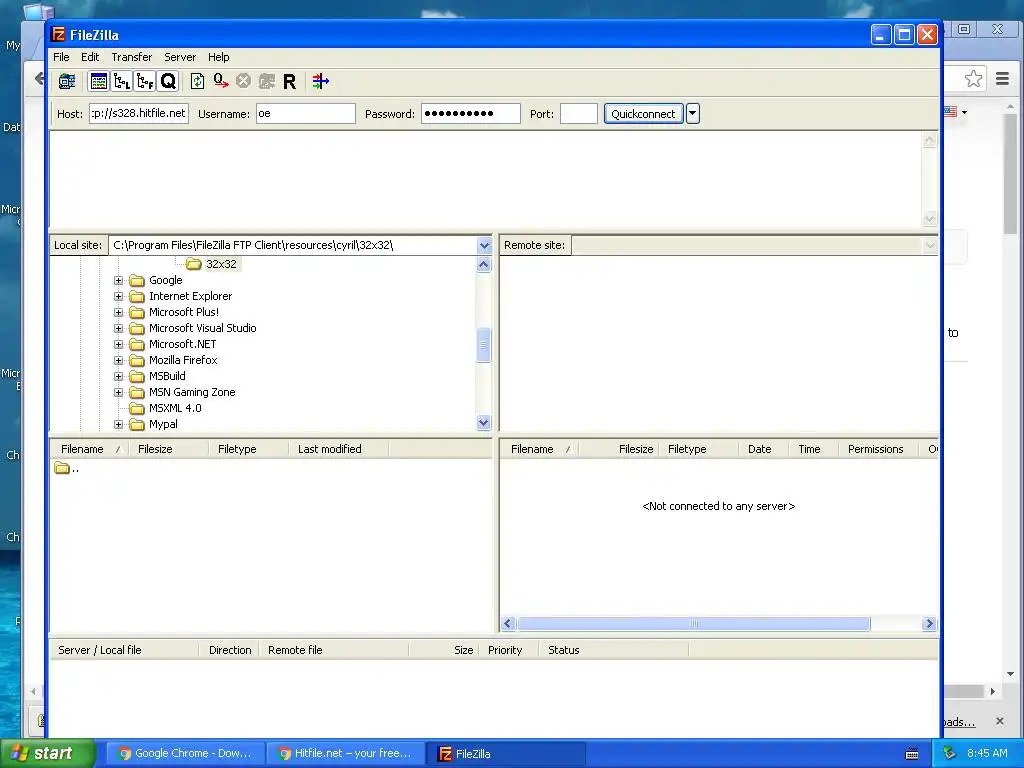The image size is (1024, 768).
Task: Select the Mozilla Firefox folder
Action: pos(183,360)
